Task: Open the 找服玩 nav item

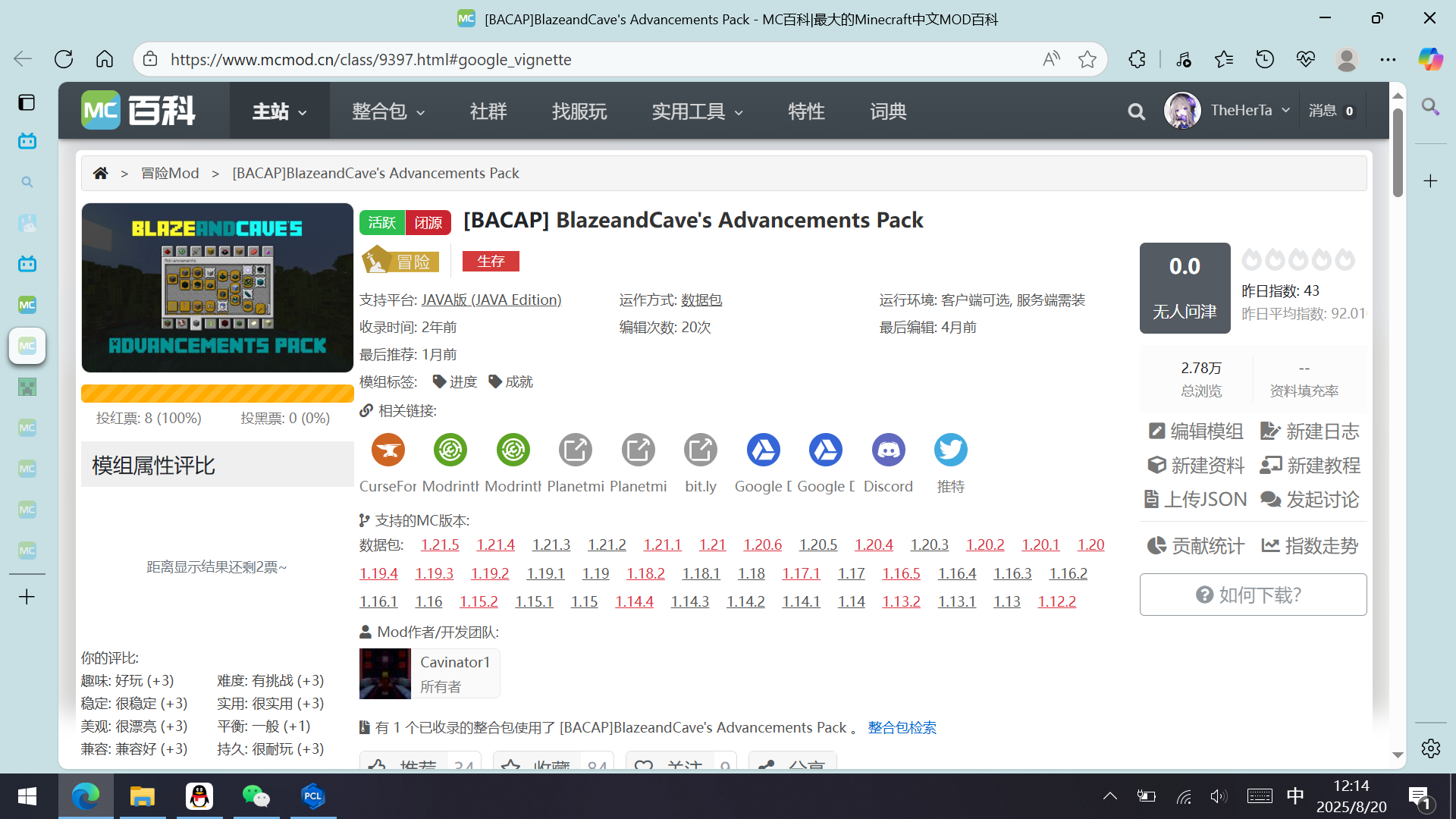Action: (x=579, y=111)
